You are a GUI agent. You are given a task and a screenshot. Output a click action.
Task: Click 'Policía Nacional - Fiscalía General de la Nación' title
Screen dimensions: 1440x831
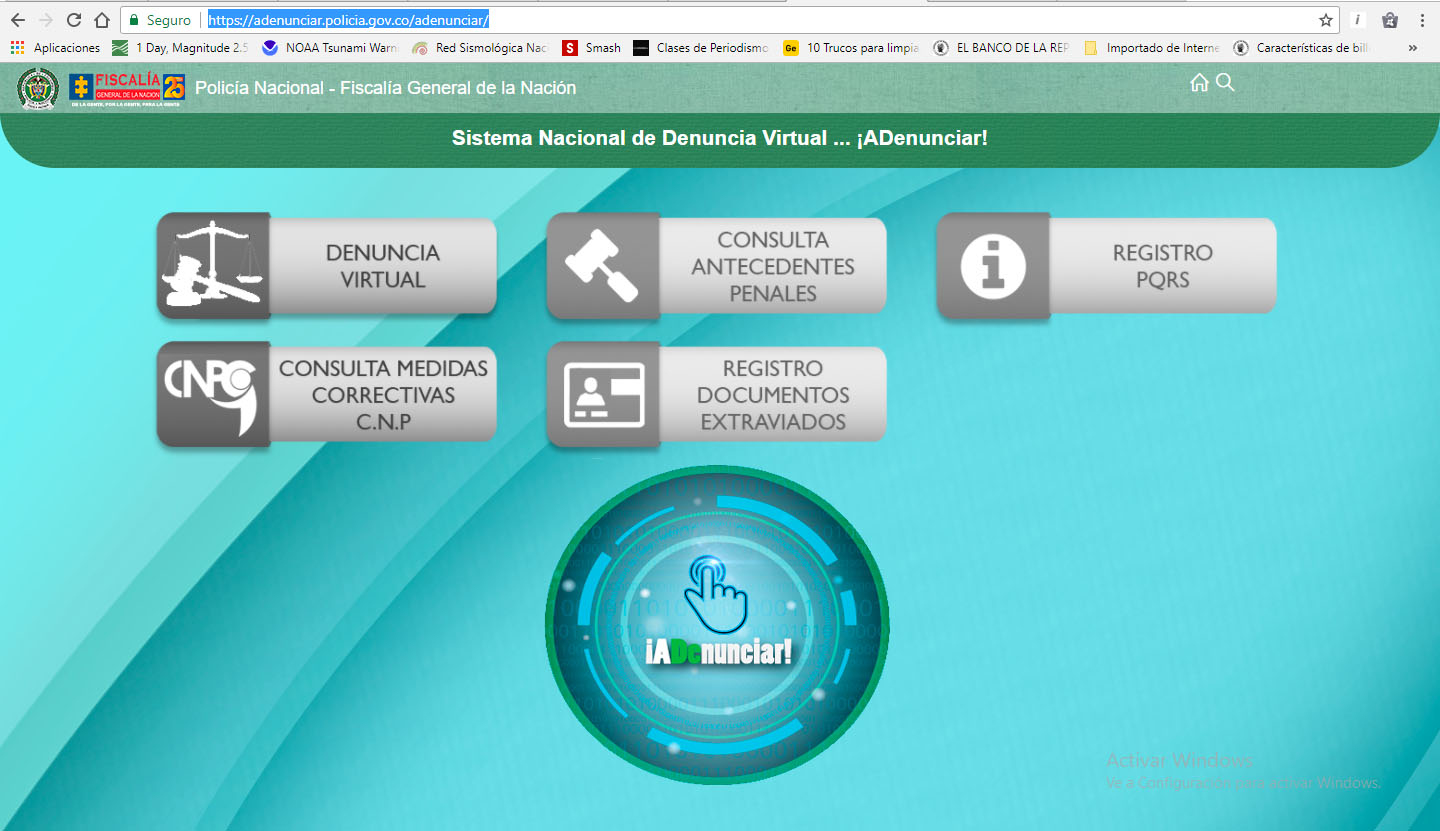385,88
